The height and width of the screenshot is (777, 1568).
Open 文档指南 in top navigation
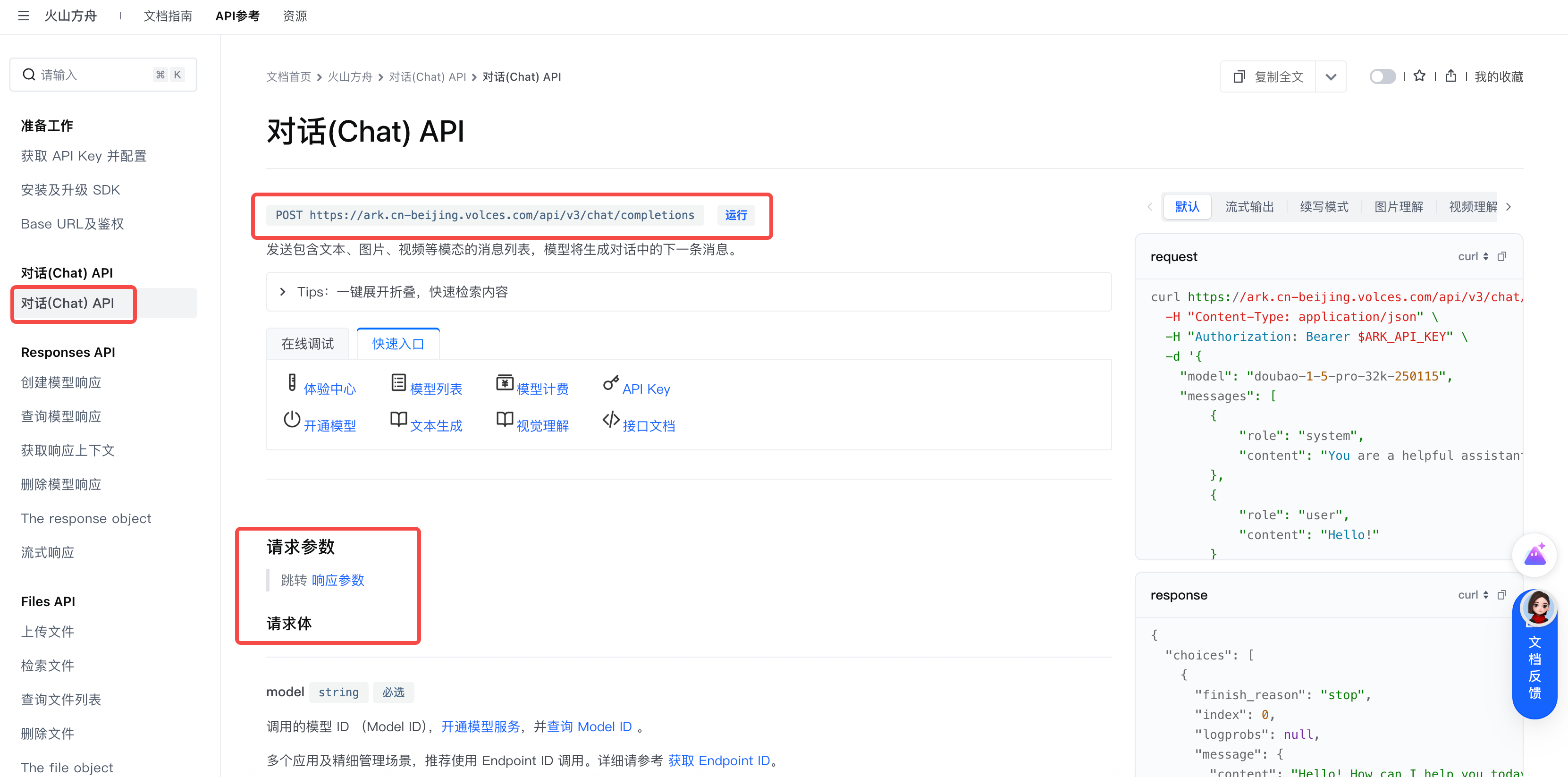[168, 16]
